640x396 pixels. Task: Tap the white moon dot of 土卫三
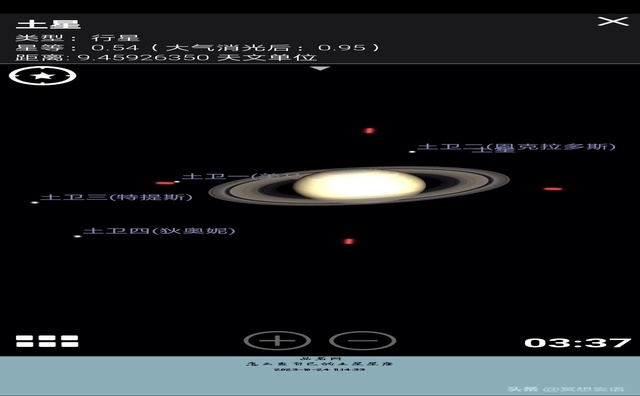coord(35,202)
